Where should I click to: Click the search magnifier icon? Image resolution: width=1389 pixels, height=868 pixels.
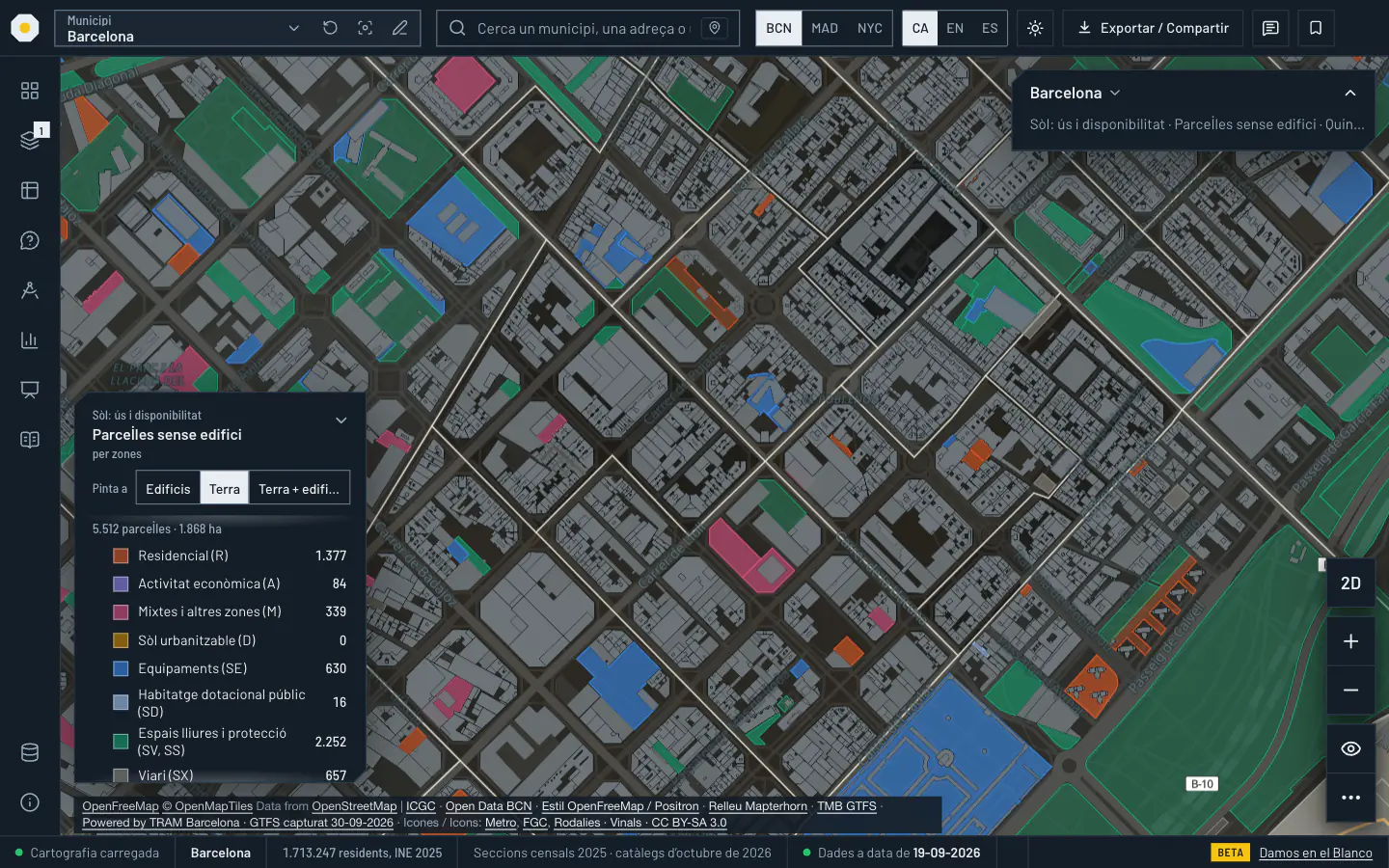tap(457, 28)
